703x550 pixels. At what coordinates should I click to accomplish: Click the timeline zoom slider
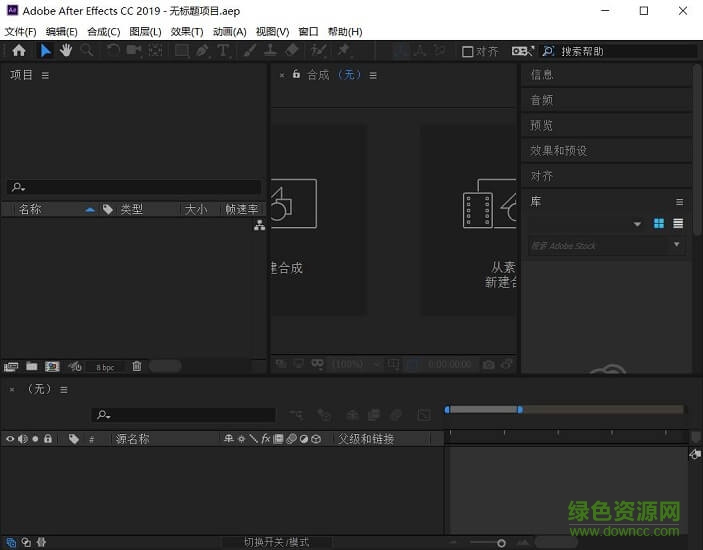pyautogui.click(x=501, y=542)
